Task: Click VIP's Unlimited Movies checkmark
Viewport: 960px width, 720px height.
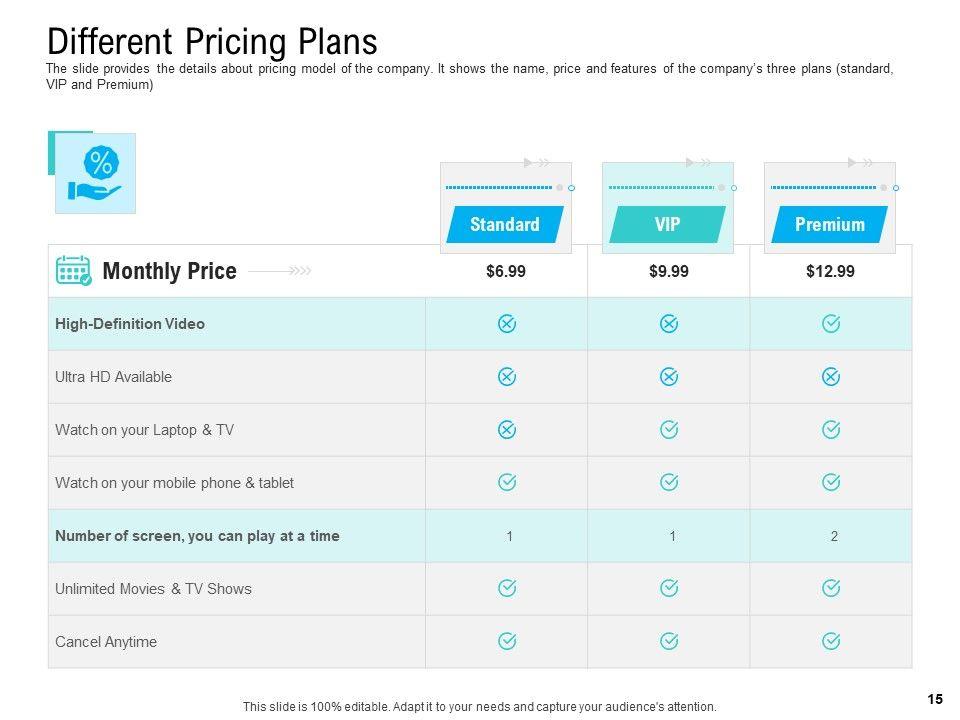Action: (x=669, y=588)
